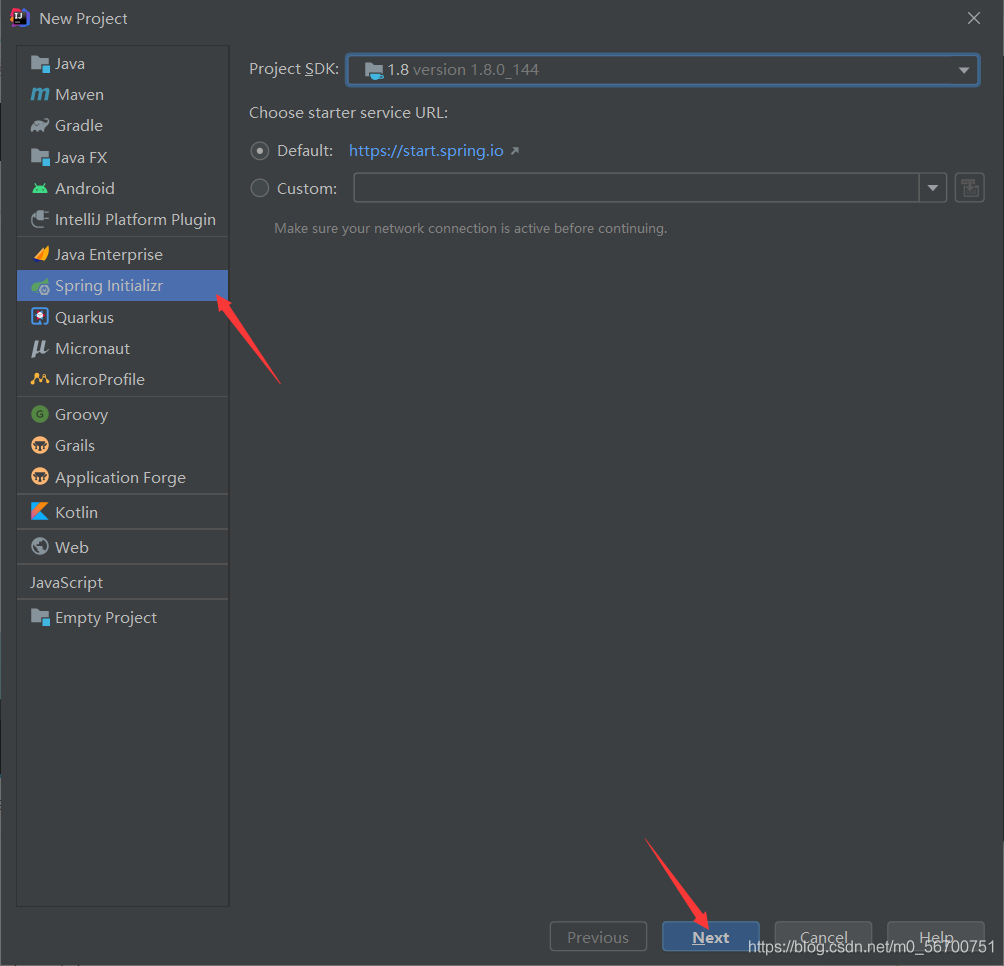The height and width of the screenshot is (966, 1004).
Task: Click the Cancel button
Action: coord(823,937)
